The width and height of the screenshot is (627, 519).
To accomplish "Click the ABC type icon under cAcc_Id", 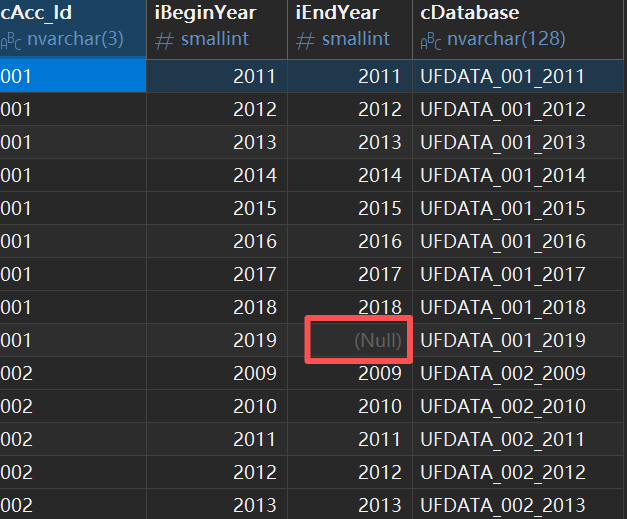I will coord(11,41).
